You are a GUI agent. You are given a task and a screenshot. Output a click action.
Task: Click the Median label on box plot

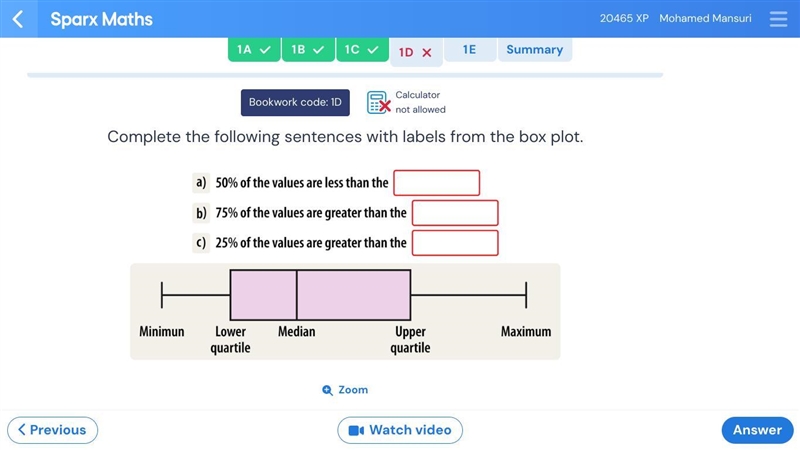pyautogui.click(x=296, y=332)
